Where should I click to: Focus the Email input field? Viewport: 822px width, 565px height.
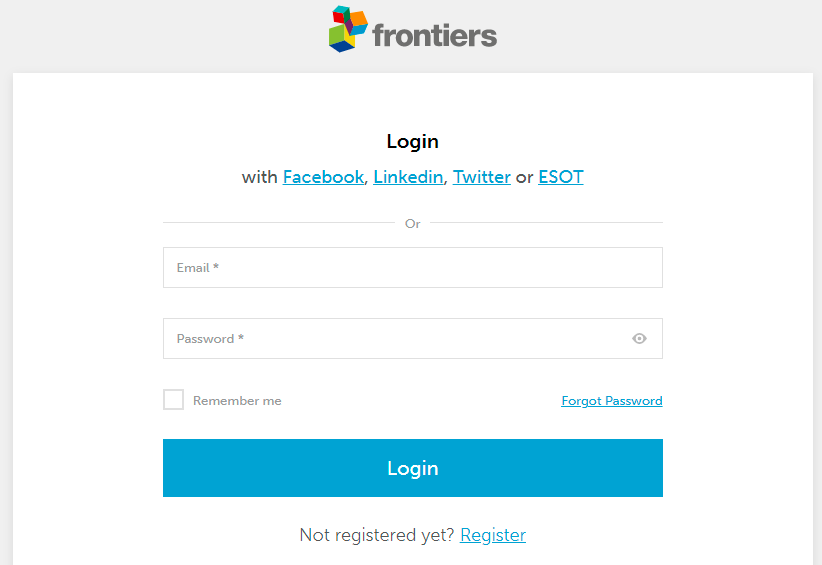click(412, 268)
